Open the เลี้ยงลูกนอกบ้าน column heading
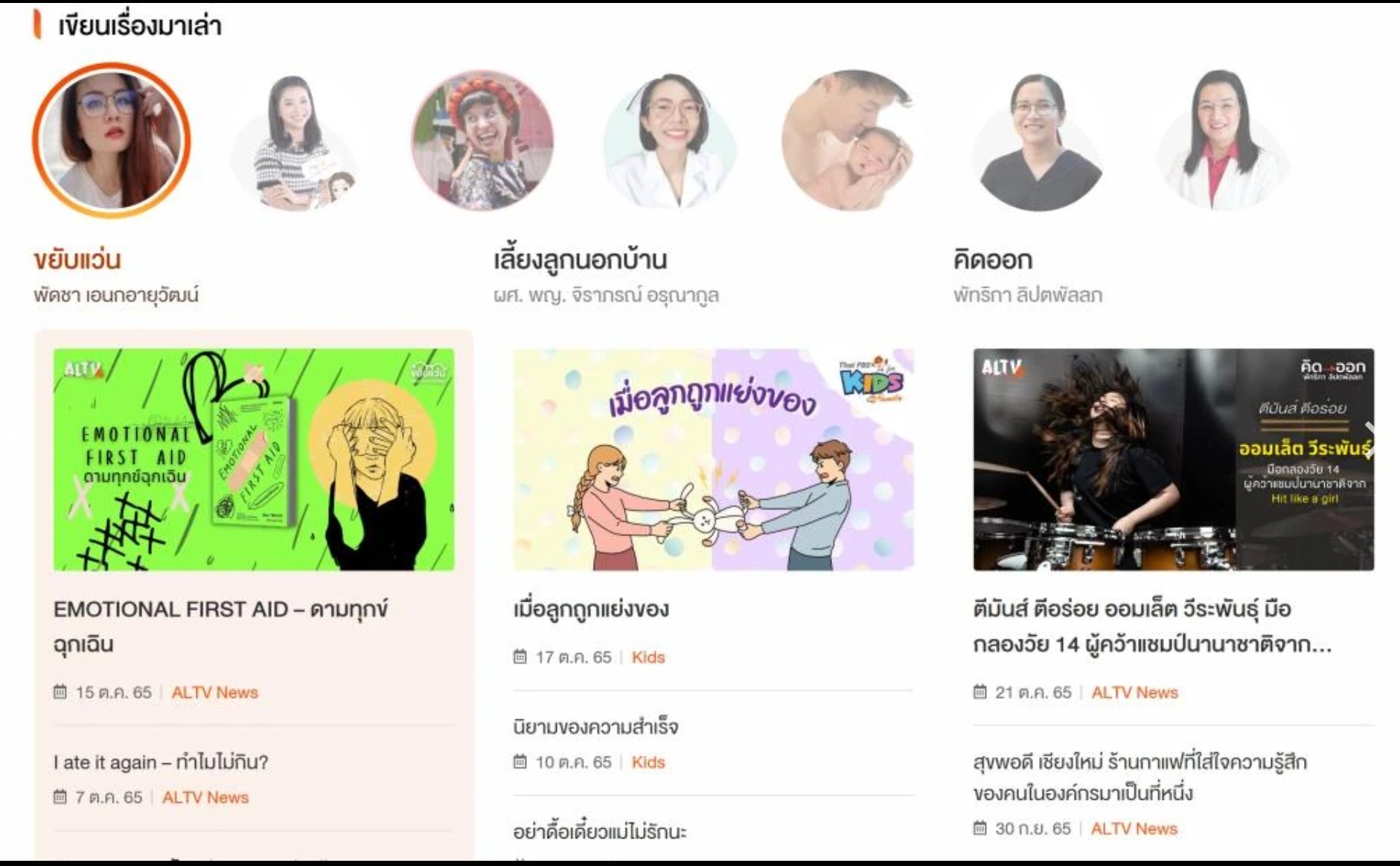The image size is (1400, 866). coord(580,260)
